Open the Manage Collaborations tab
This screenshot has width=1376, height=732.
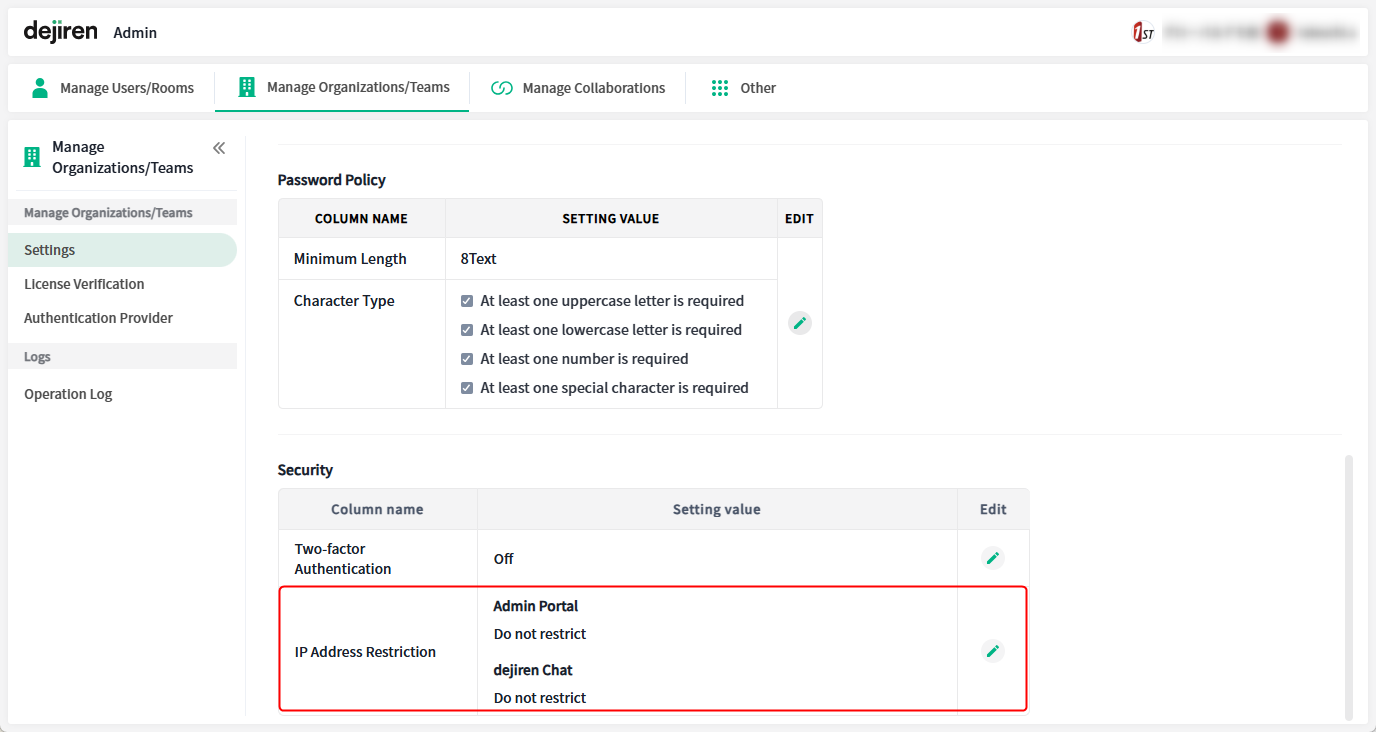(x=578, y=88)
